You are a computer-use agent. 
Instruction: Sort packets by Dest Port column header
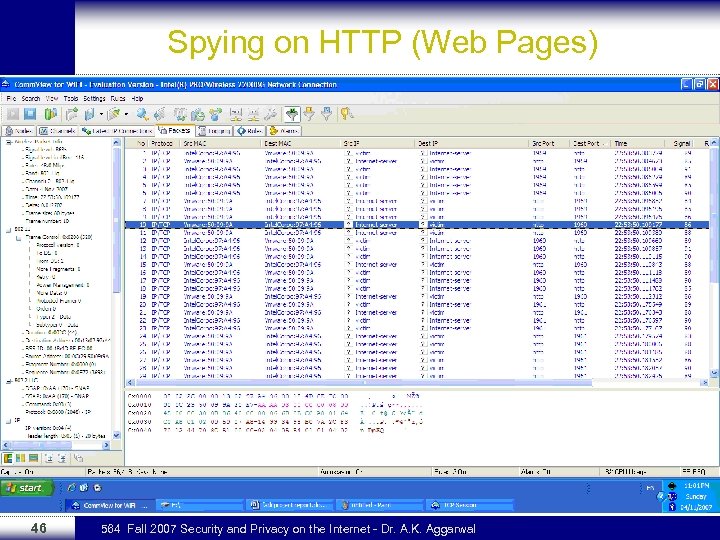(590, 144)
